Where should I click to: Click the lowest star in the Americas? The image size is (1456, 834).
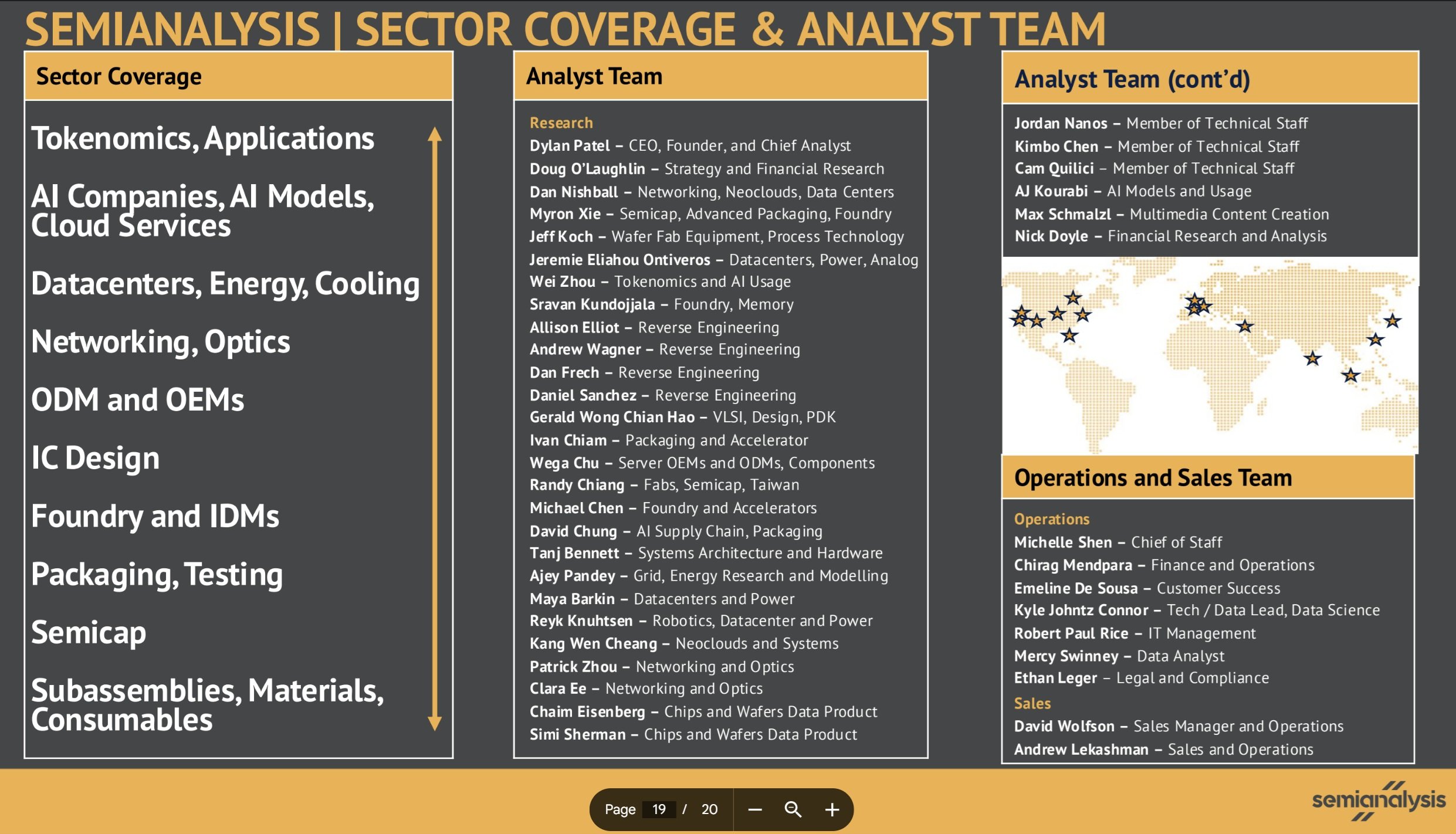[x=1069, y=335]
